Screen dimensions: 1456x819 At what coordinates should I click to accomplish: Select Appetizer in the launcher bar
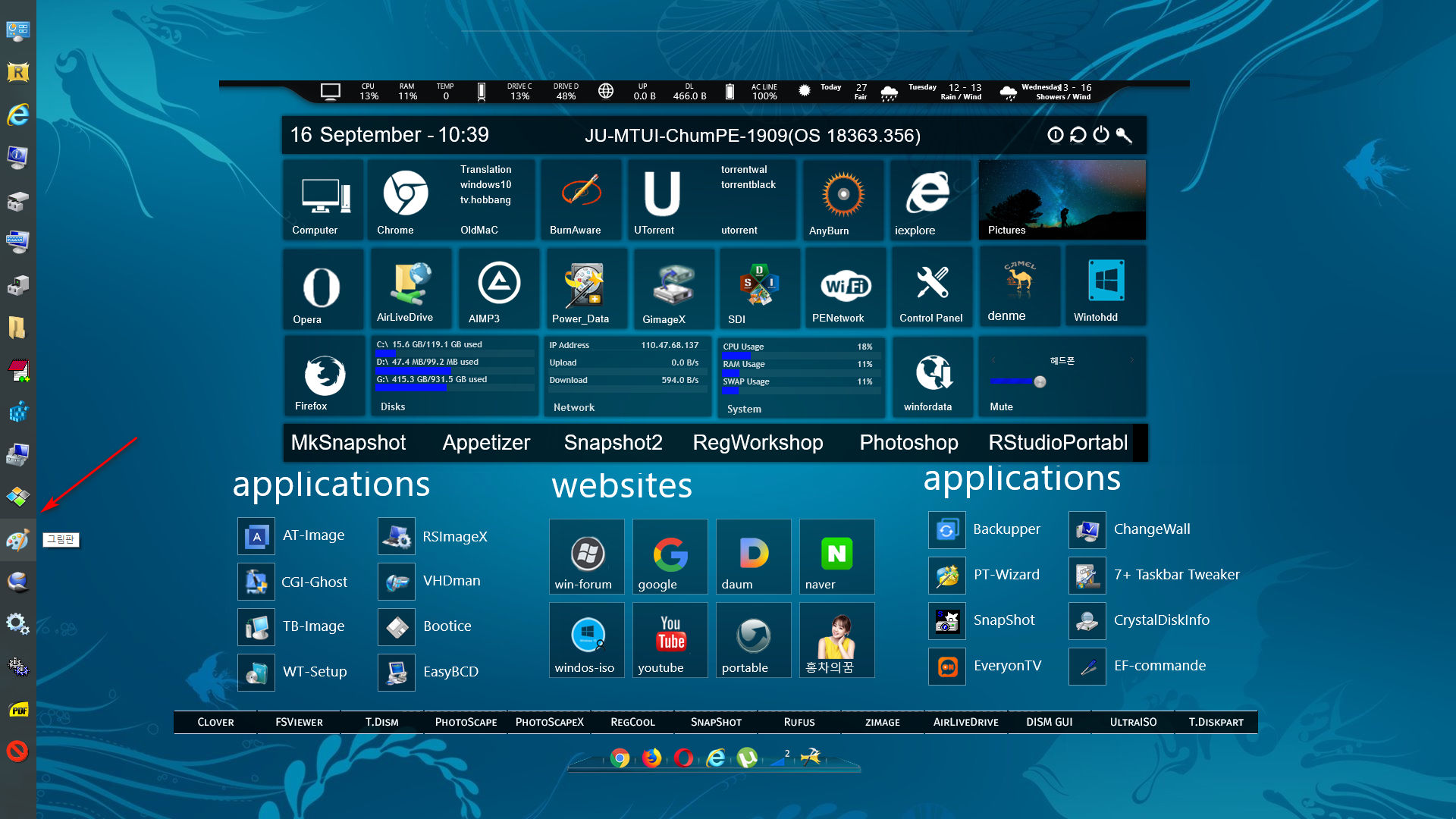[x=486, y=443]
